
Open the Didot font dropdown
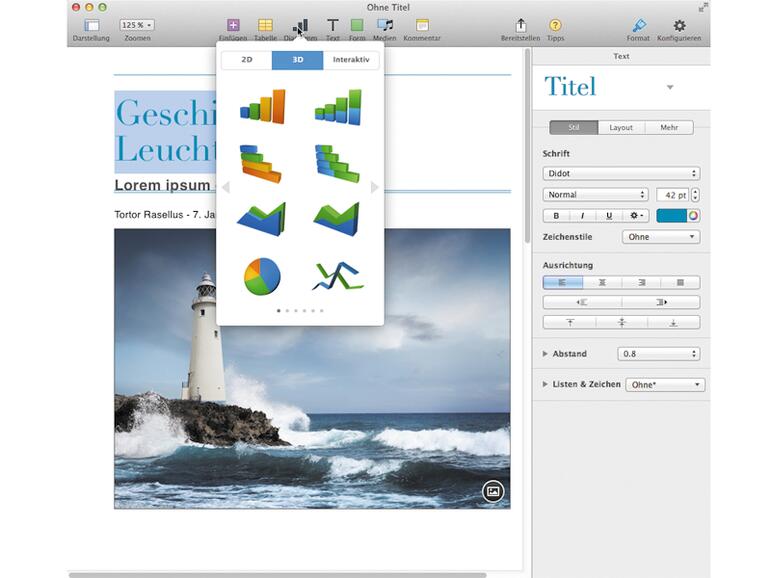[621, 174]
